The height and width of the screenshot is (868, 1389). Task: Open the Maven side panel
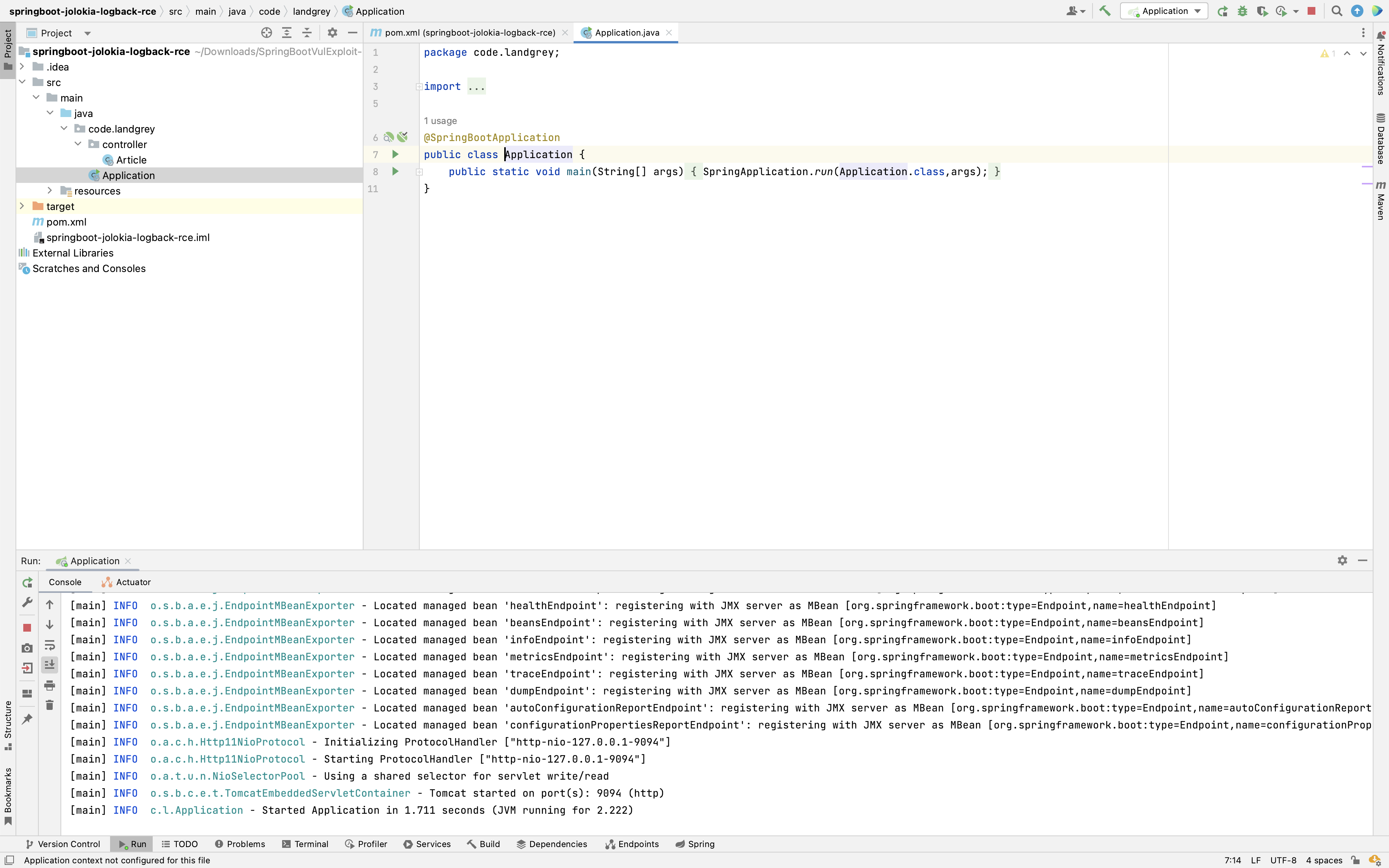pyautogui.click(x=1381, y=200)
